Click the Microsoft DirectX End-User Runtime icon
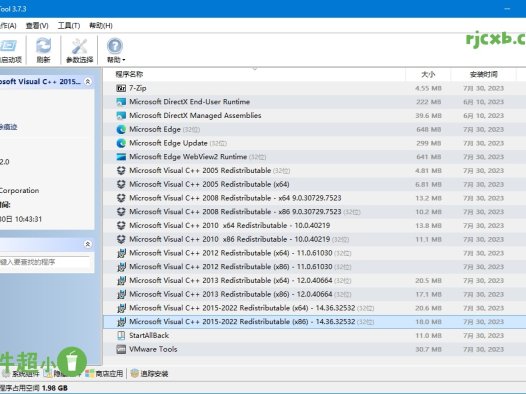 [121, 102]
